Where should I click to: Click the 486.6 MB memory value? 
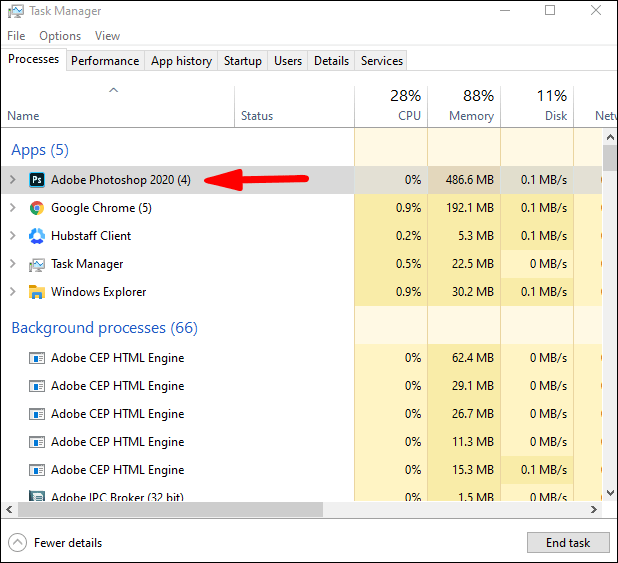(x=469, y=180)
